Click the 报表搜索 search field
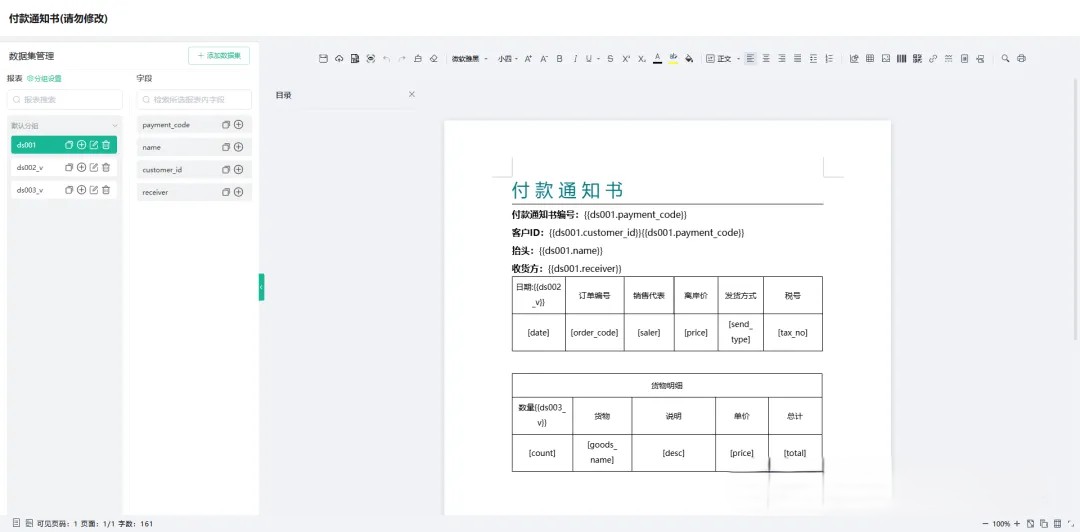1080x532 pixels. (66, 100)
